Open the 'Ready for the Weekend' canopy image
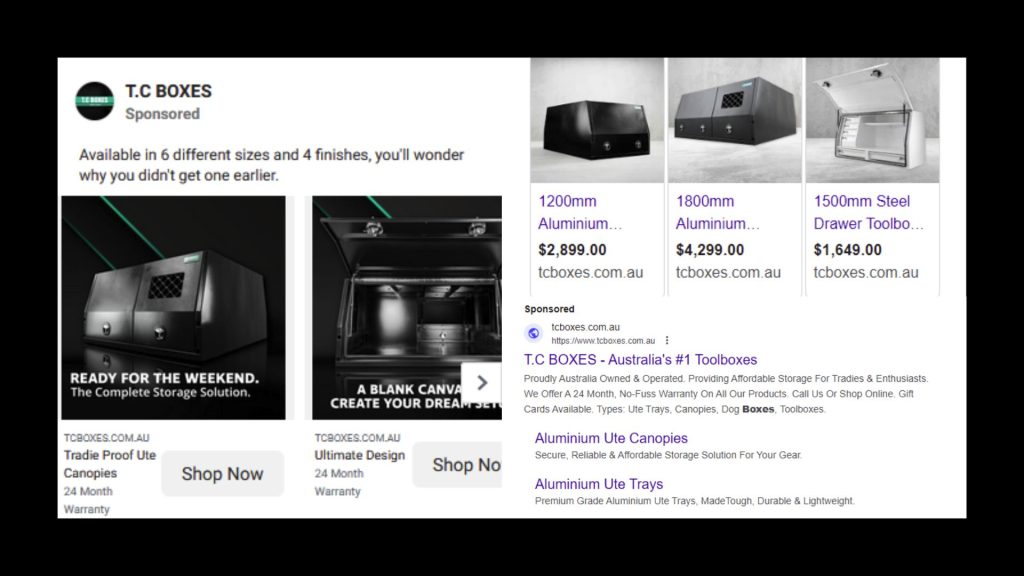This screenshot has height=576, width=1024. coord(174,308)
